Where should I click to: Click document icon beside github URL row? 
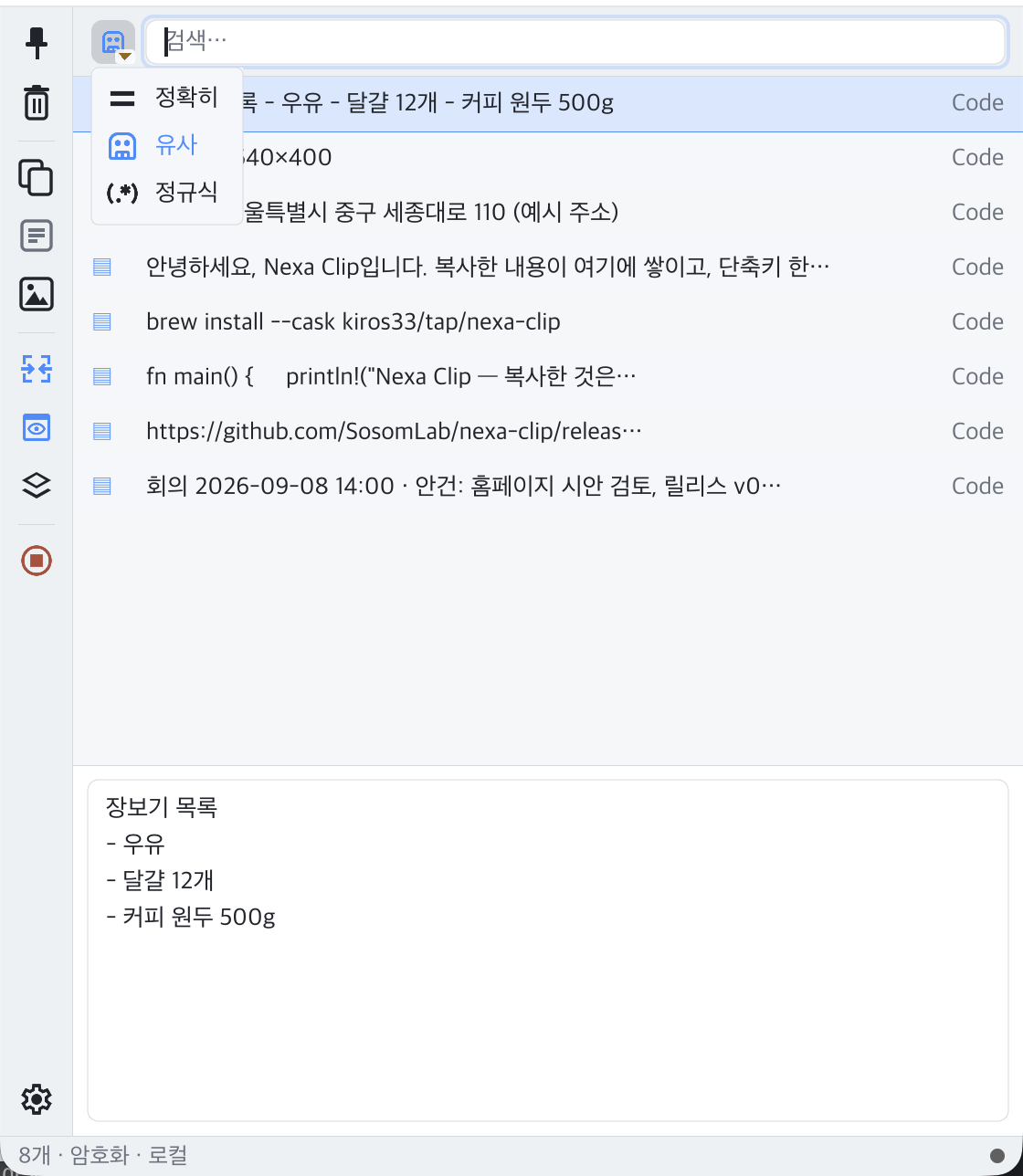coord(102,431)
